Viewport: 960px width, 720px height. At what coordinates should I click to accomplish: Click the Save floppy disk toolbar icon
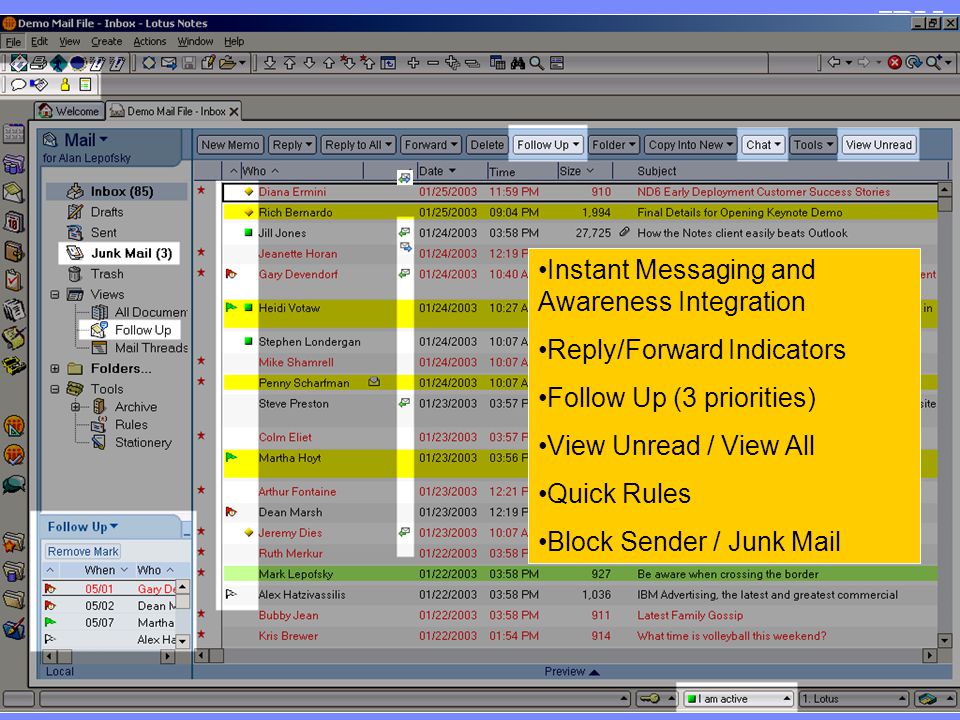(188, 62)
